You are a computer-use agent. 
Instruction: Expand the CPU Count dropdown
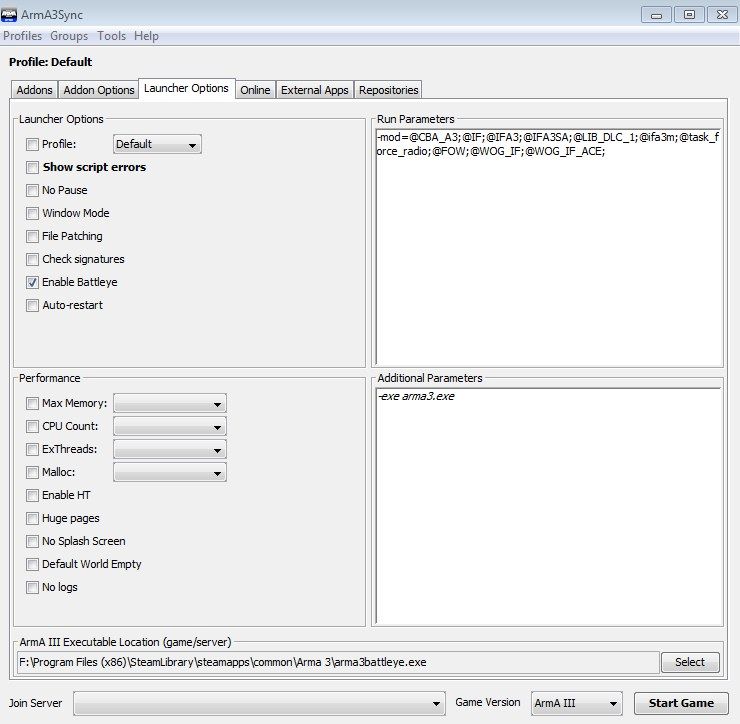click(x=170, y=427)
